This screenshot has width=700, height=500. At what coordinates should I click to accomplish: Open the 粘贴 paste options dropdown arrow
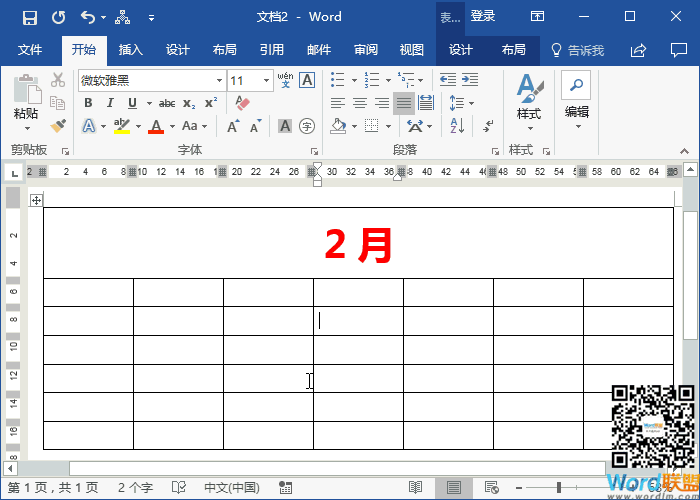point(27,129)
